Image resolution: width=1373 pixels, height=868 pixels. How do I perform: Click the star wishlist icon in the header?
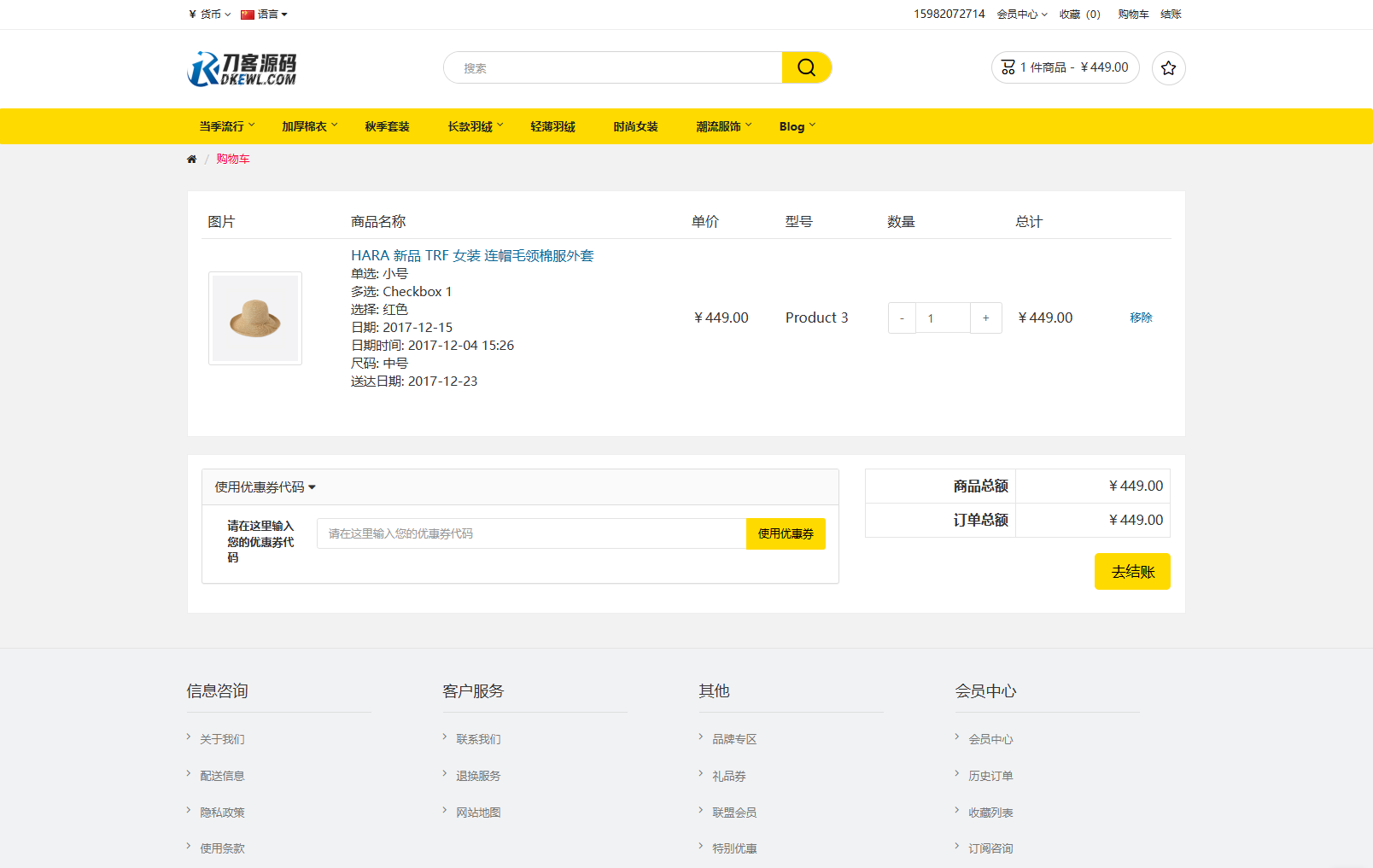(x=1168, y=68)
